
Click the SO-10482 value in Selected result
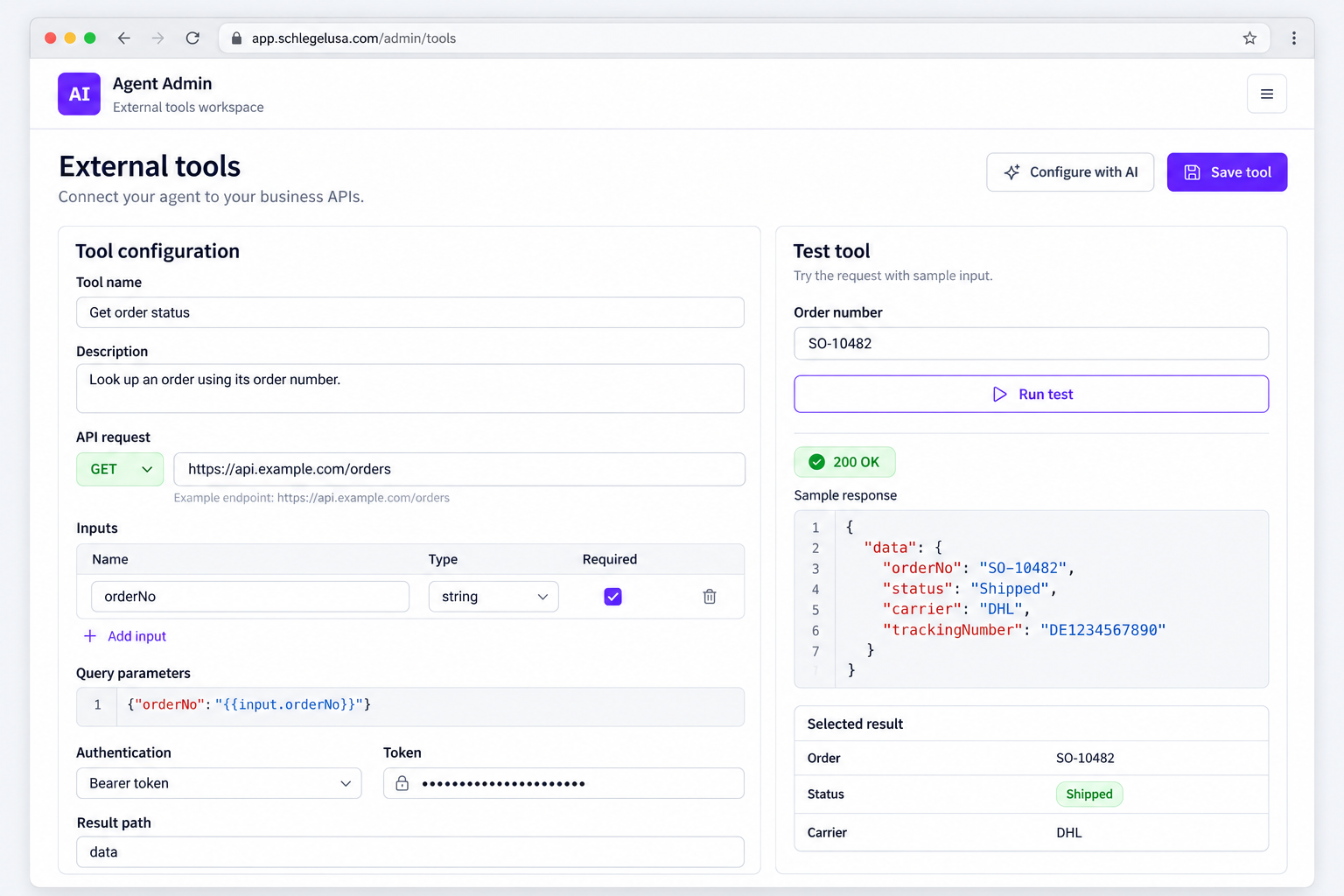(x=1085, y=759)
